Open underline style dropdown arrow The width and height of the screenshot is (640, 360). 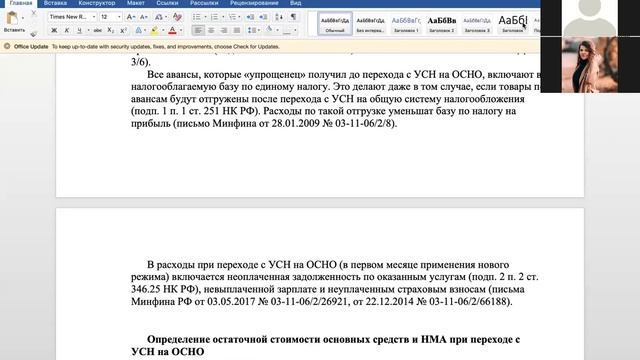[x=88, y=30]
